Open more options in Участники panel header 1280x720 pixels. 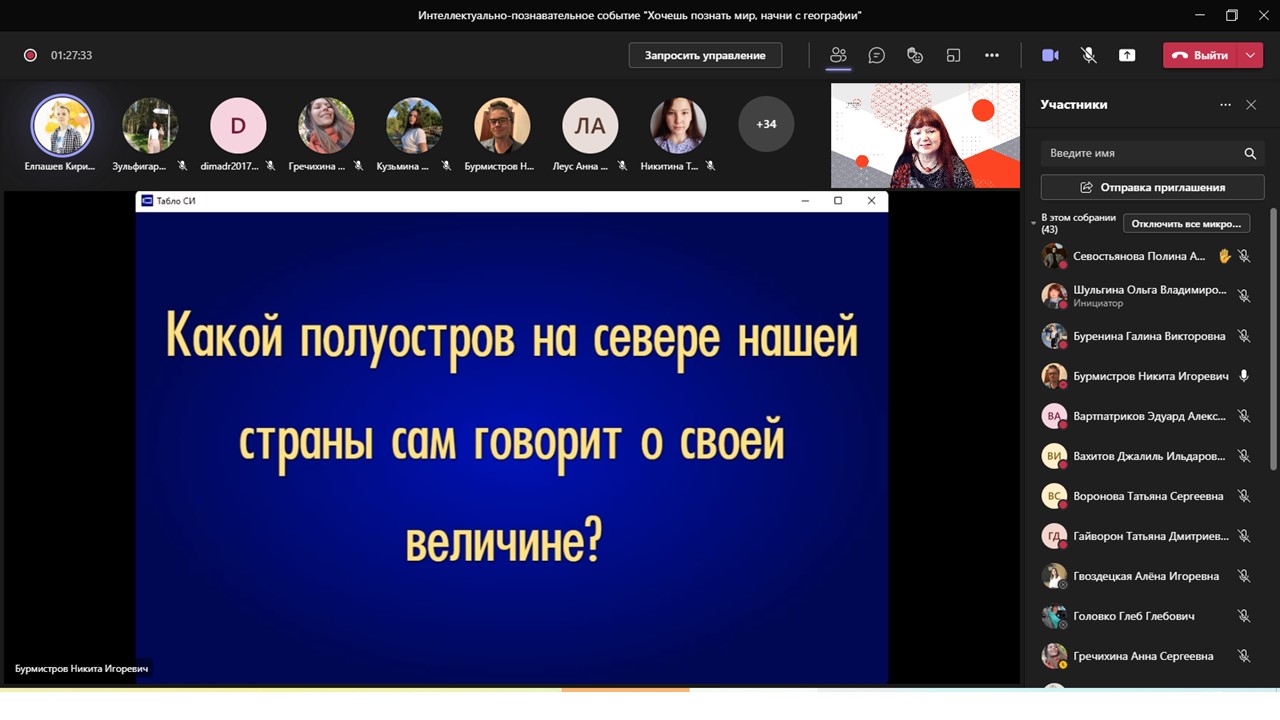[1225, 105]
